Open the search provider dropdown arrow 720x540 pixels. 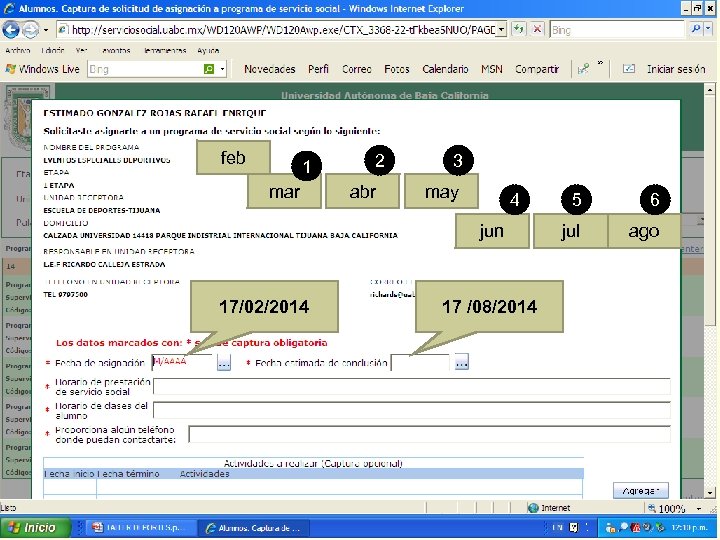coord(708,30)
